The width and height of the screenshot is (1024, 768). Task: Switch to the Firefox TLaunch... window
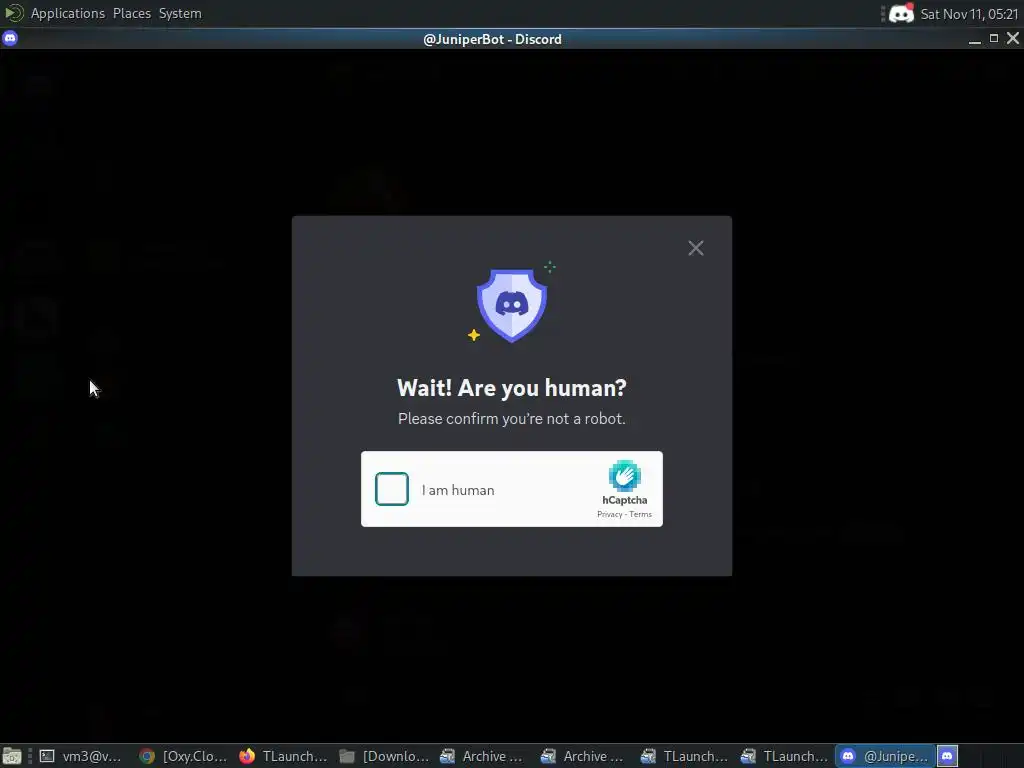[x=283, y=756]
